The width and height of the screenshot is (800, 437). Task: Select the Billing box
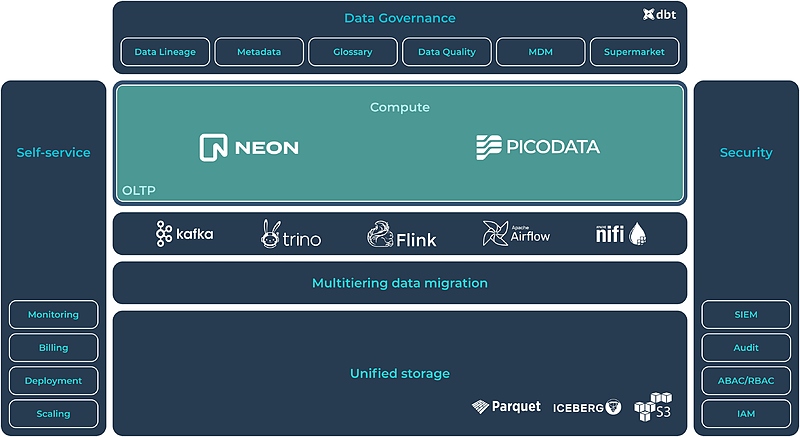[53, 348]
